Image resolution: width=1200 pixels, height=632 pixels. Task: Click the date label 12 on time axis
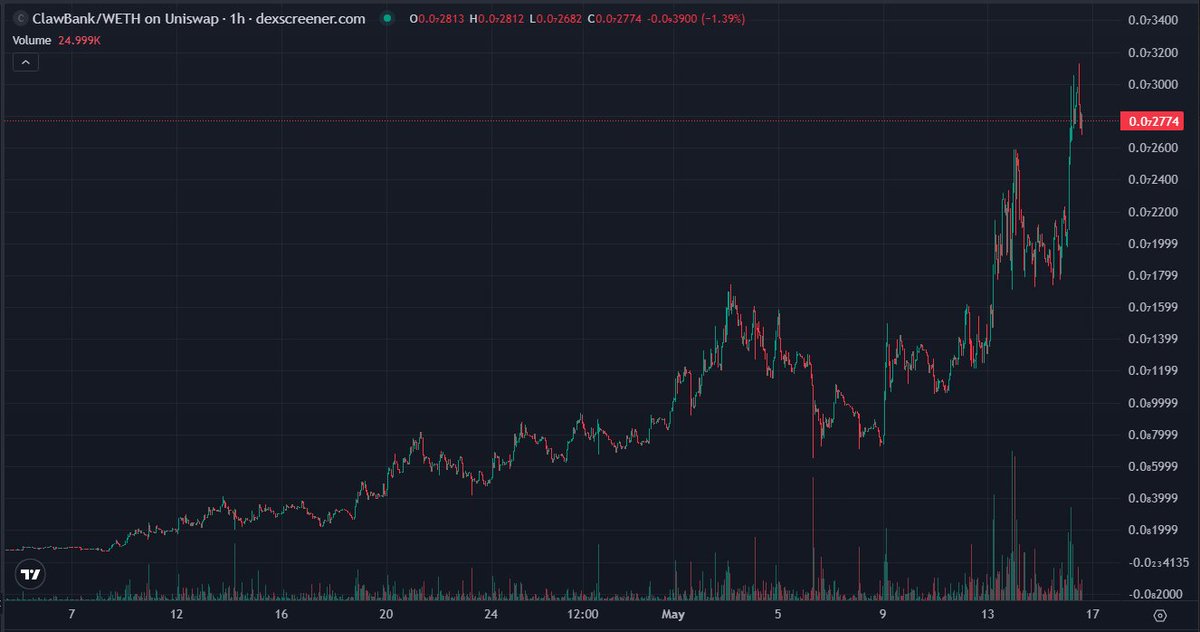click(176, 615)
